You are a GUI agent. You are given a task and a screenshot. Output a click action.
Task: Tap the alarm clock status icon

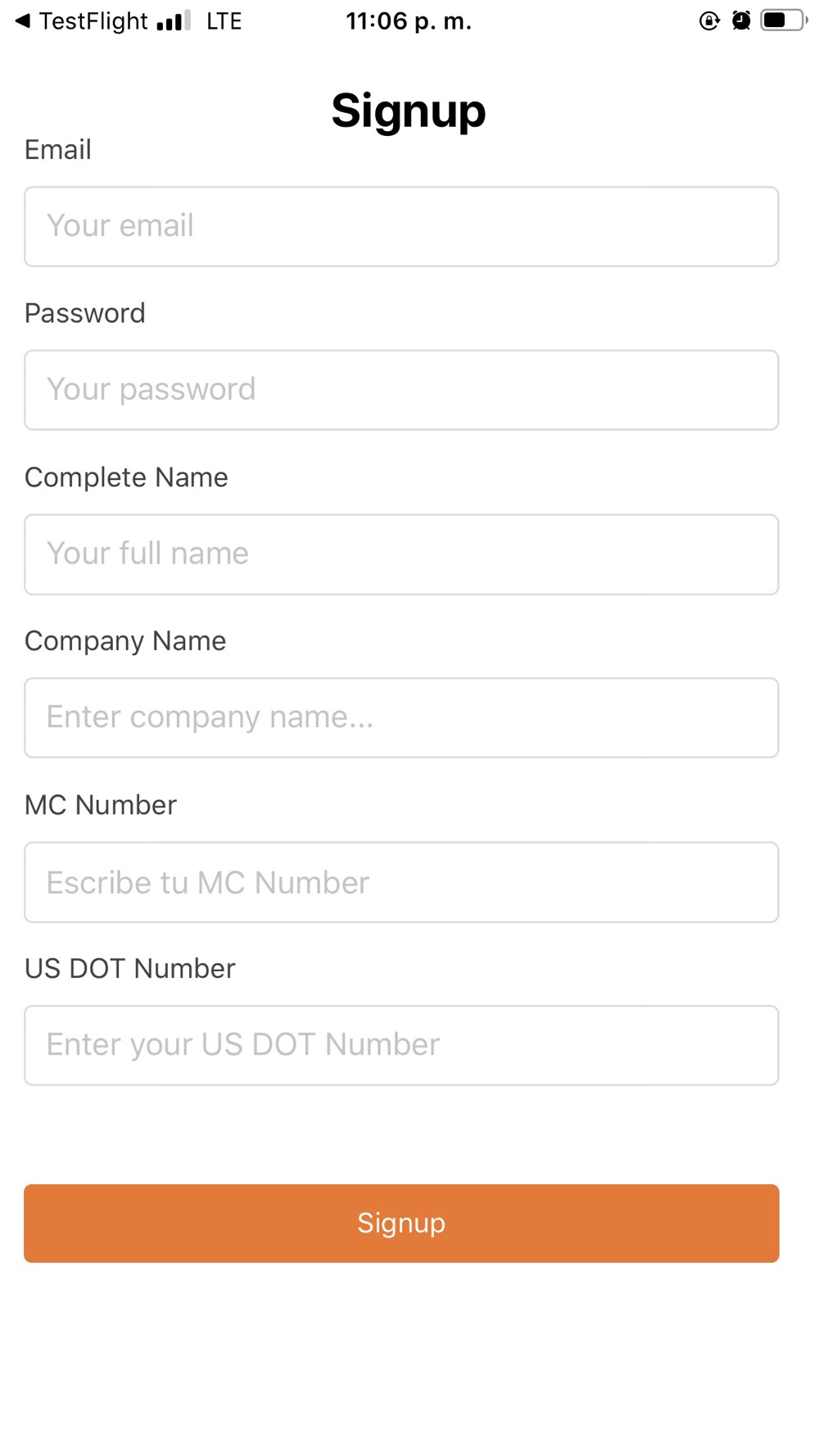click(741, 20)
